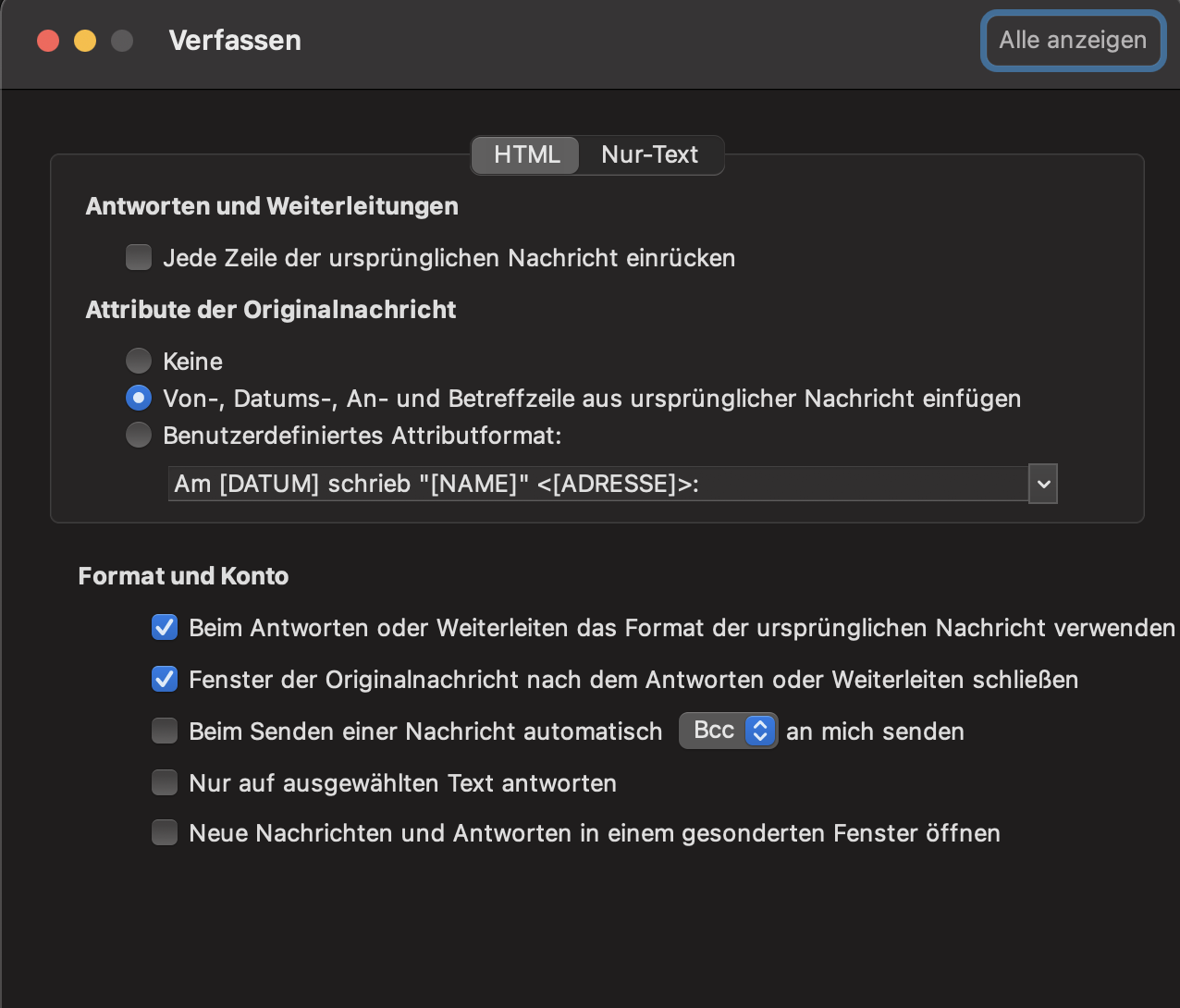The image size is (1180, 1008).
Task: Enable automatically sending a Bcc to myself
Action: [164, 731]
